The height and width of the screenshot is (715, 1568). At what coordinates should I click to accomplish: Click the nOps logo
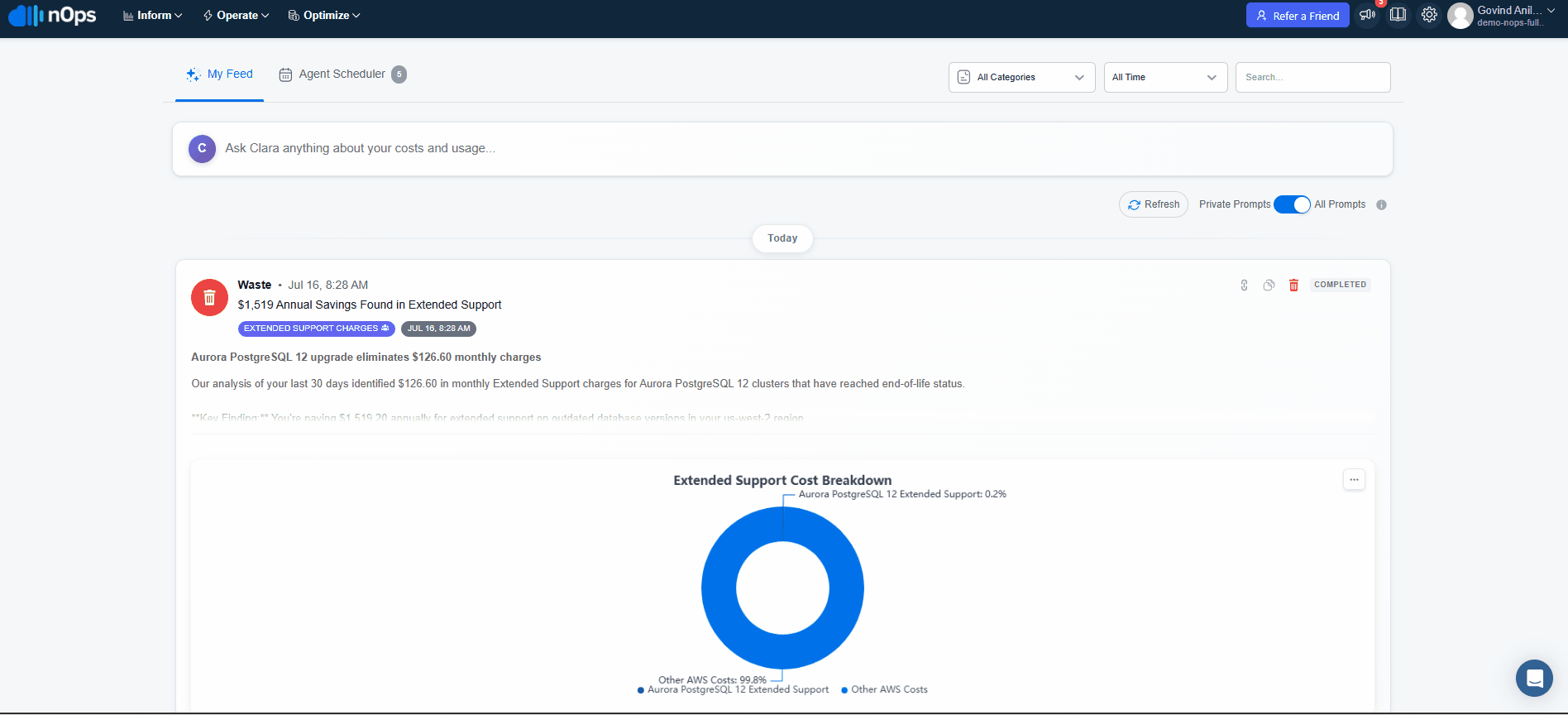pyautogui.click(x=52, y=15)
